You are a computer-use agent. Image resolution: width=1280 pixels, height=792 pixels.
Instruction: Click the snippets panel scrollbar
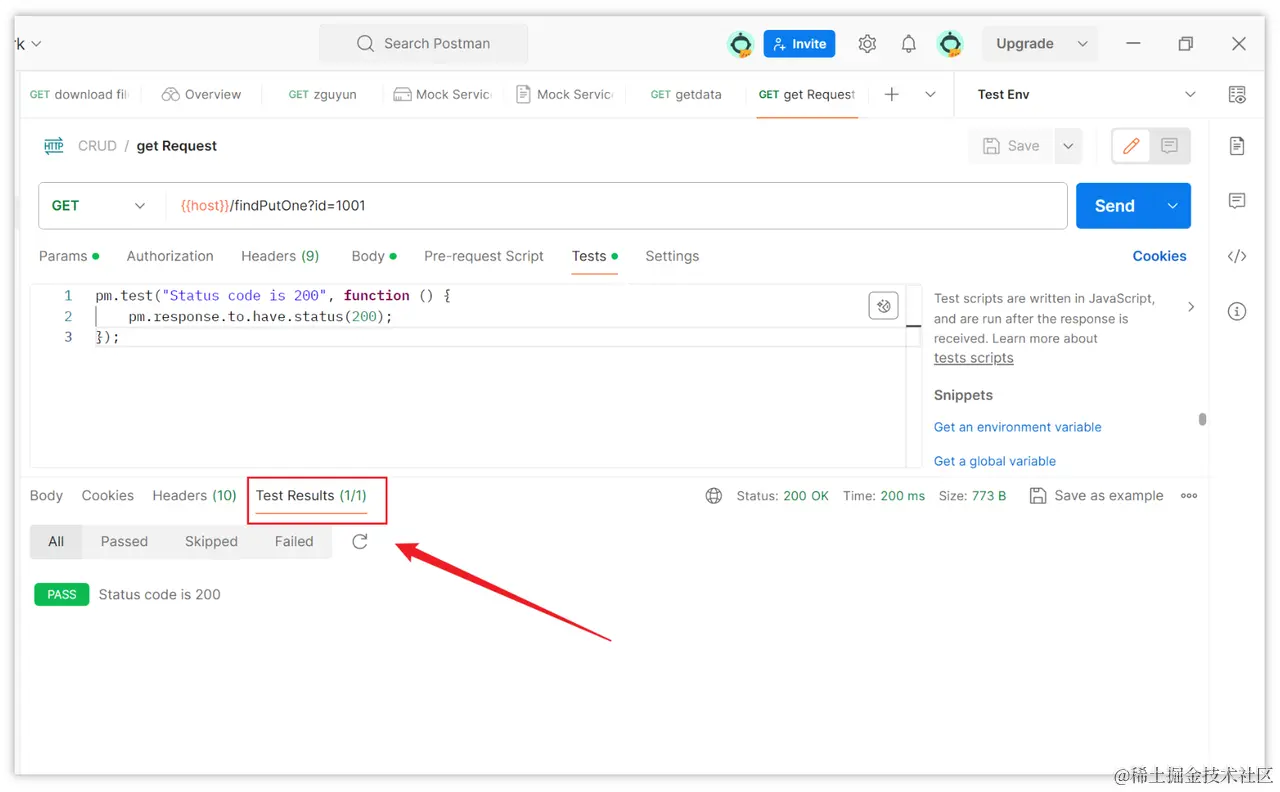1202,420
